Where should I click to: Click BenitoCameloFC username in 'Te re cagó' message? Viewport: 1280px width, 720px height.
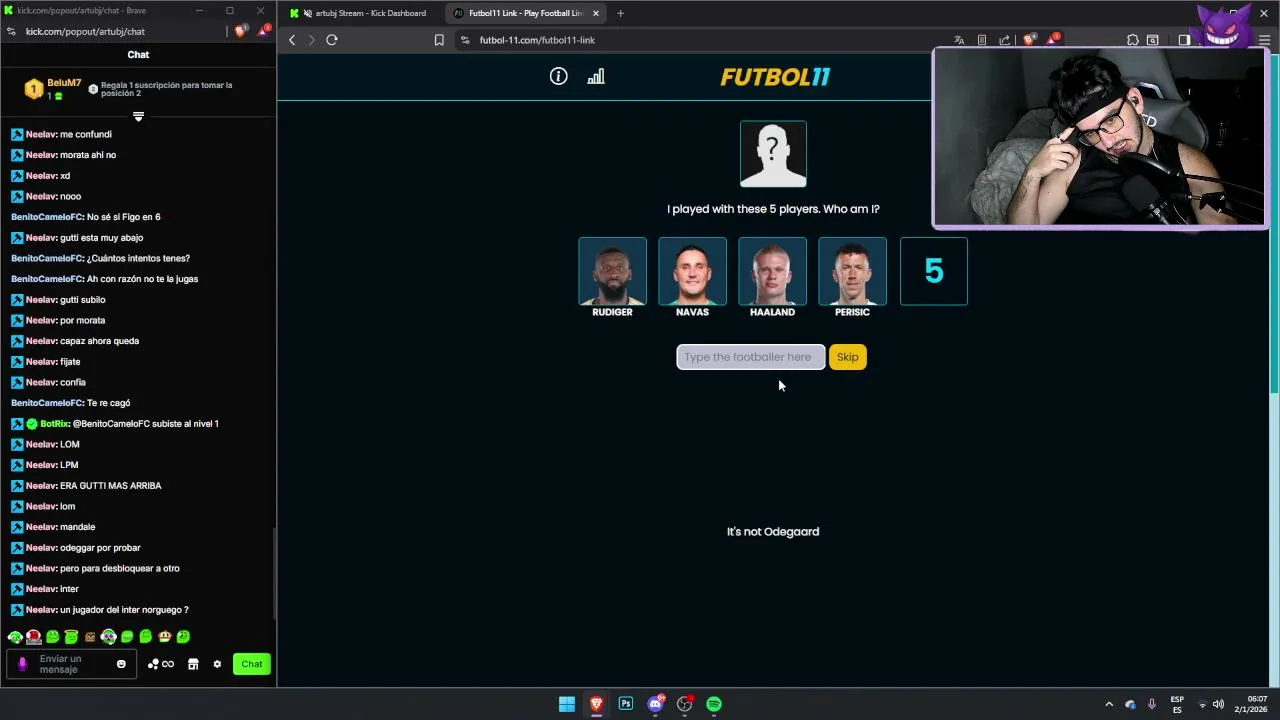pos(47,403)
